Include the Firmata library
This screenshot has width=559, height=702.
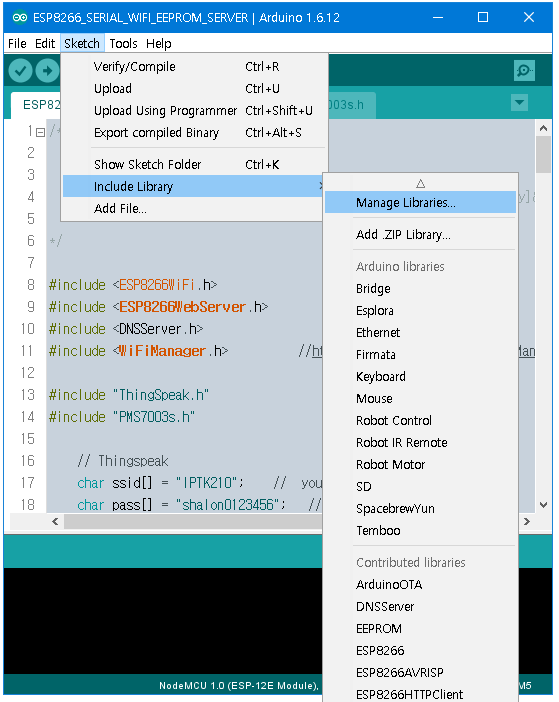pyautogui.click(x=420, y=355)
